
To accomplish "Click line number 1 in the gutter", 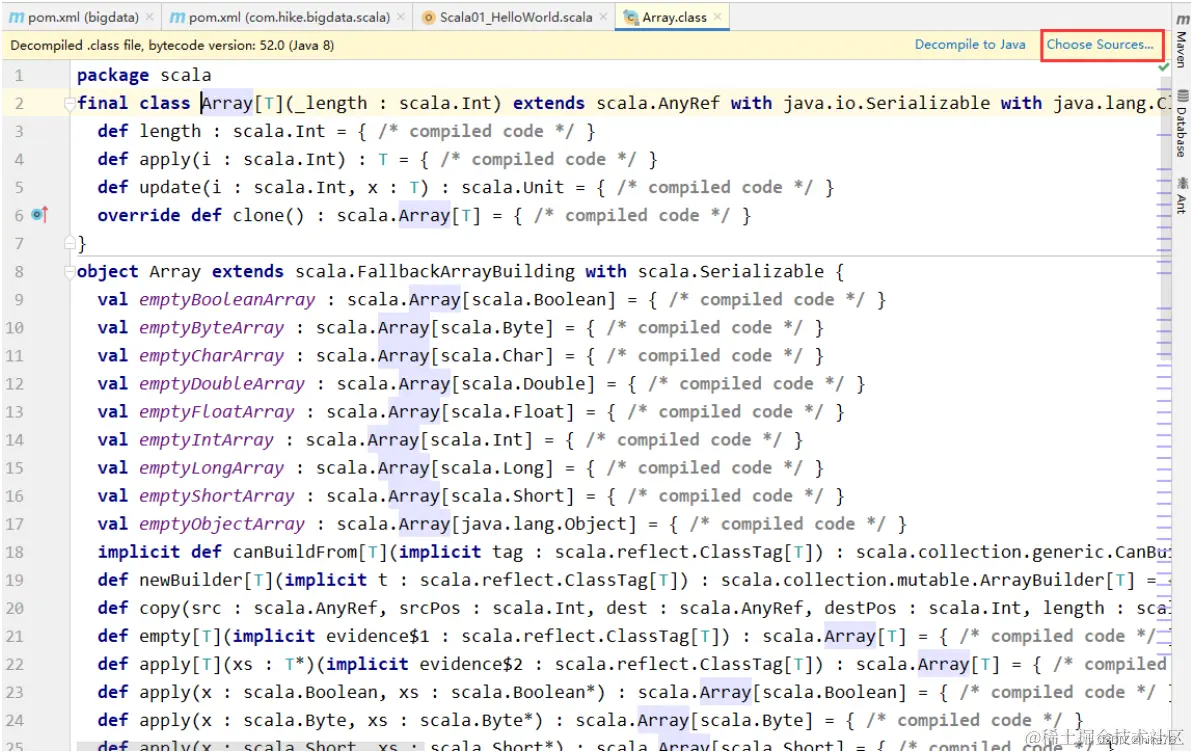I will click(x=19, y=75).
